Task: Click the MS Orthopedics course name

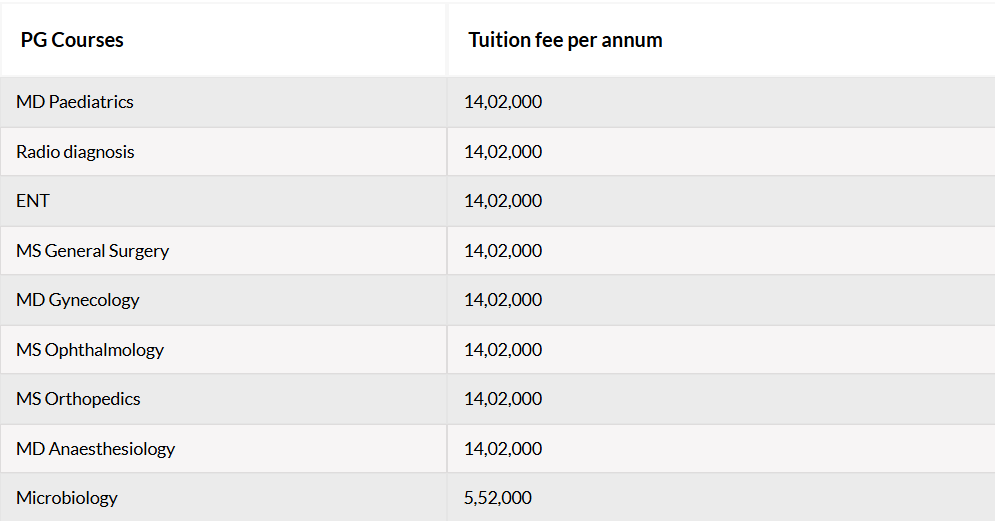Action: tap(78, 399)
